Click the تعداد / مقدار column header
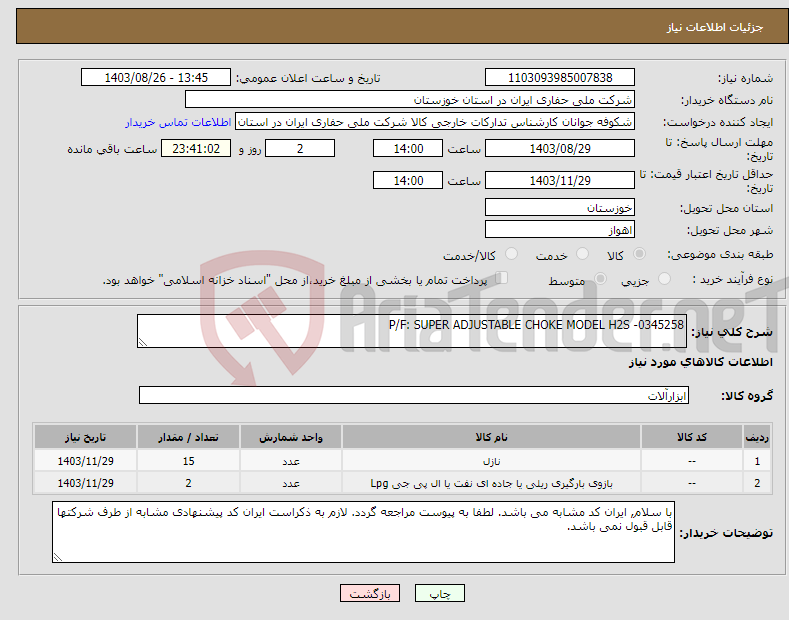Screen dimensions: 789x620 pyautogui.click(x=188, y=437)
